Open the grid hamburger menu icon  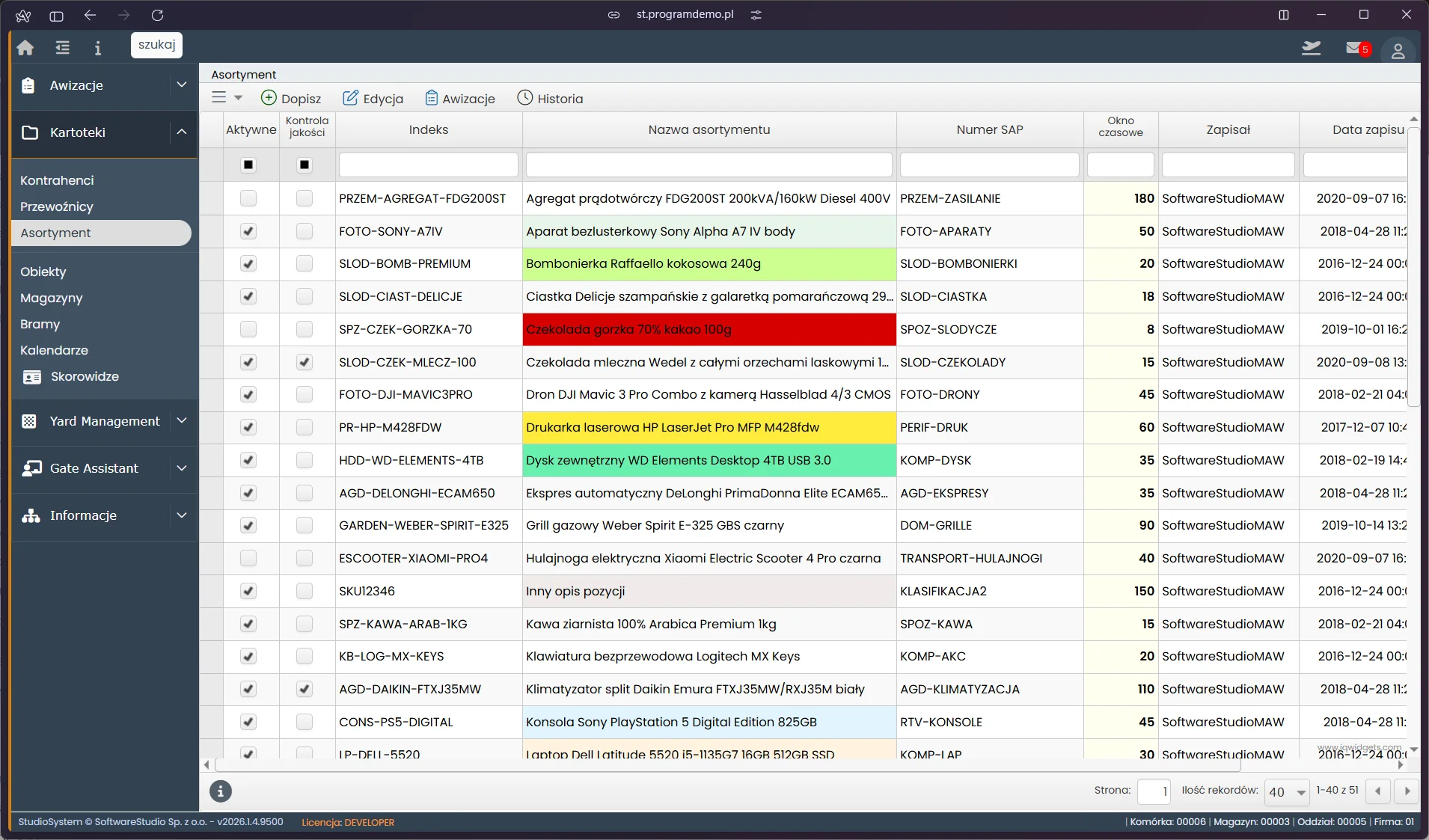[x=218, y=97]
